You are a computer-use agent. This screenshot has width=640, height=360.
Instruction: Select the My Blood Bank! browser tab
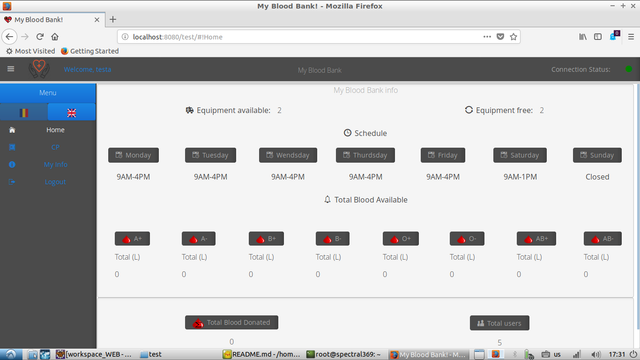tap(52, 20)
